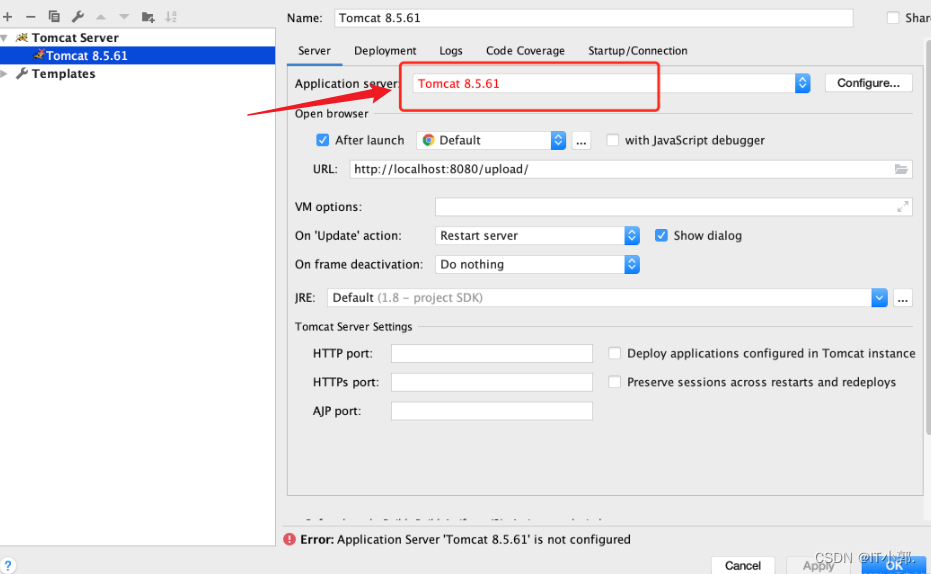Click the Move Up arrow icon
This screenshot has width=931, height=574.
[x=101, y=17]
